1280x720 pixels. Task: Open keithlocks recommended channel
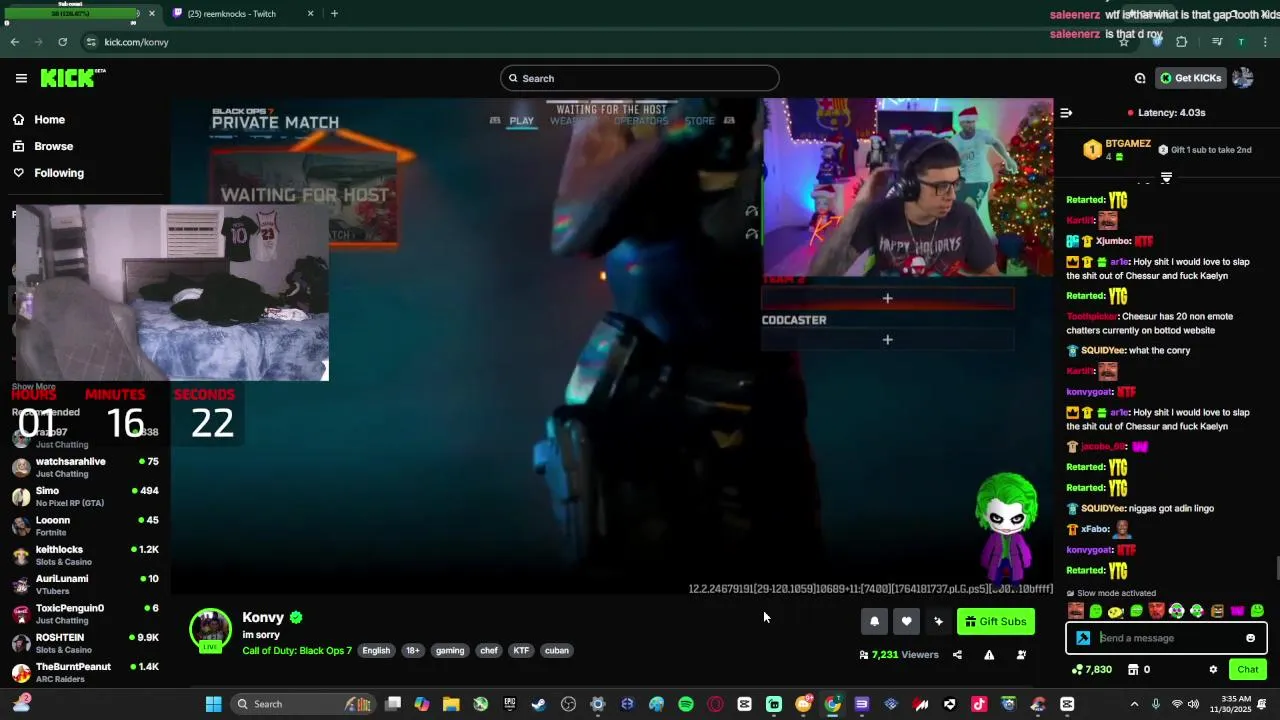[85, 555]
